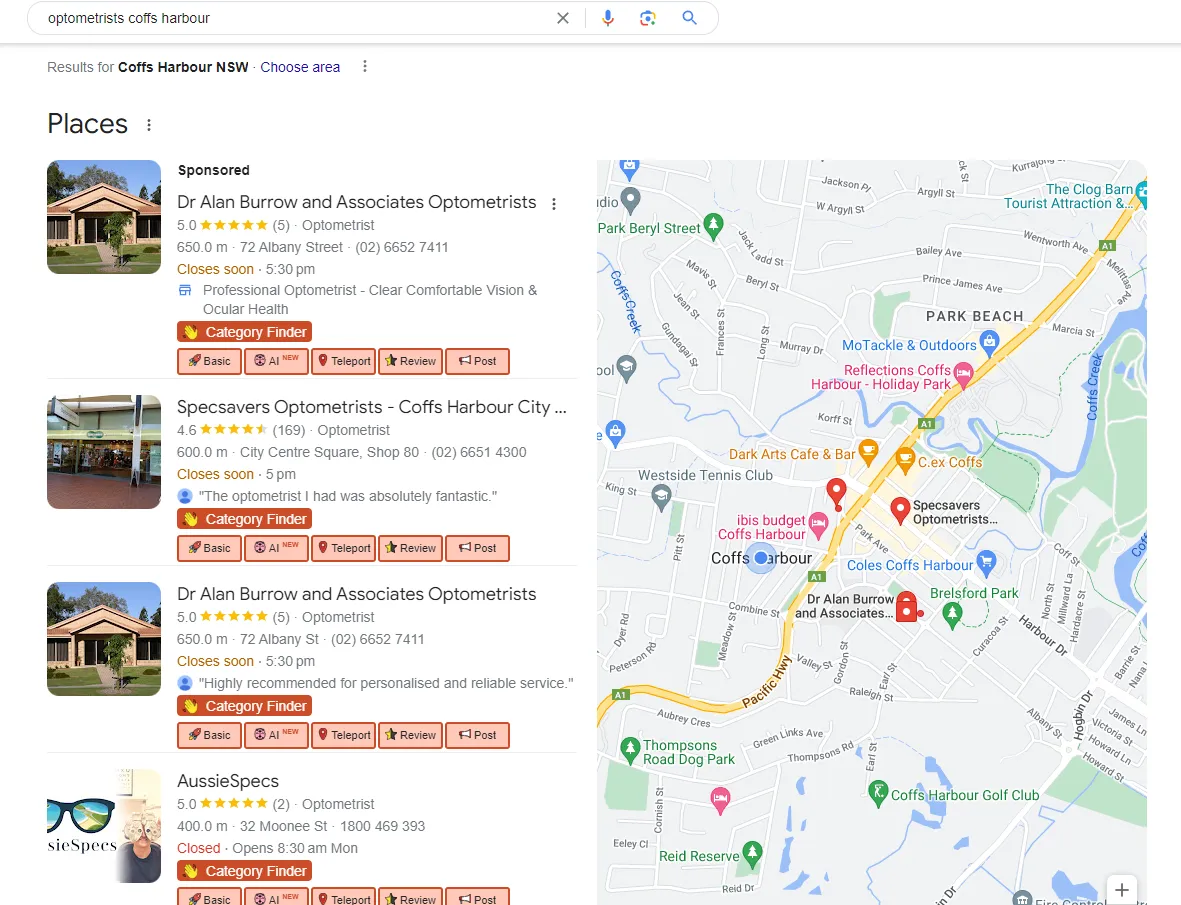
Task: Open the non-sponsored Dr Alan Burrow listing title
Action: point(356,594)
